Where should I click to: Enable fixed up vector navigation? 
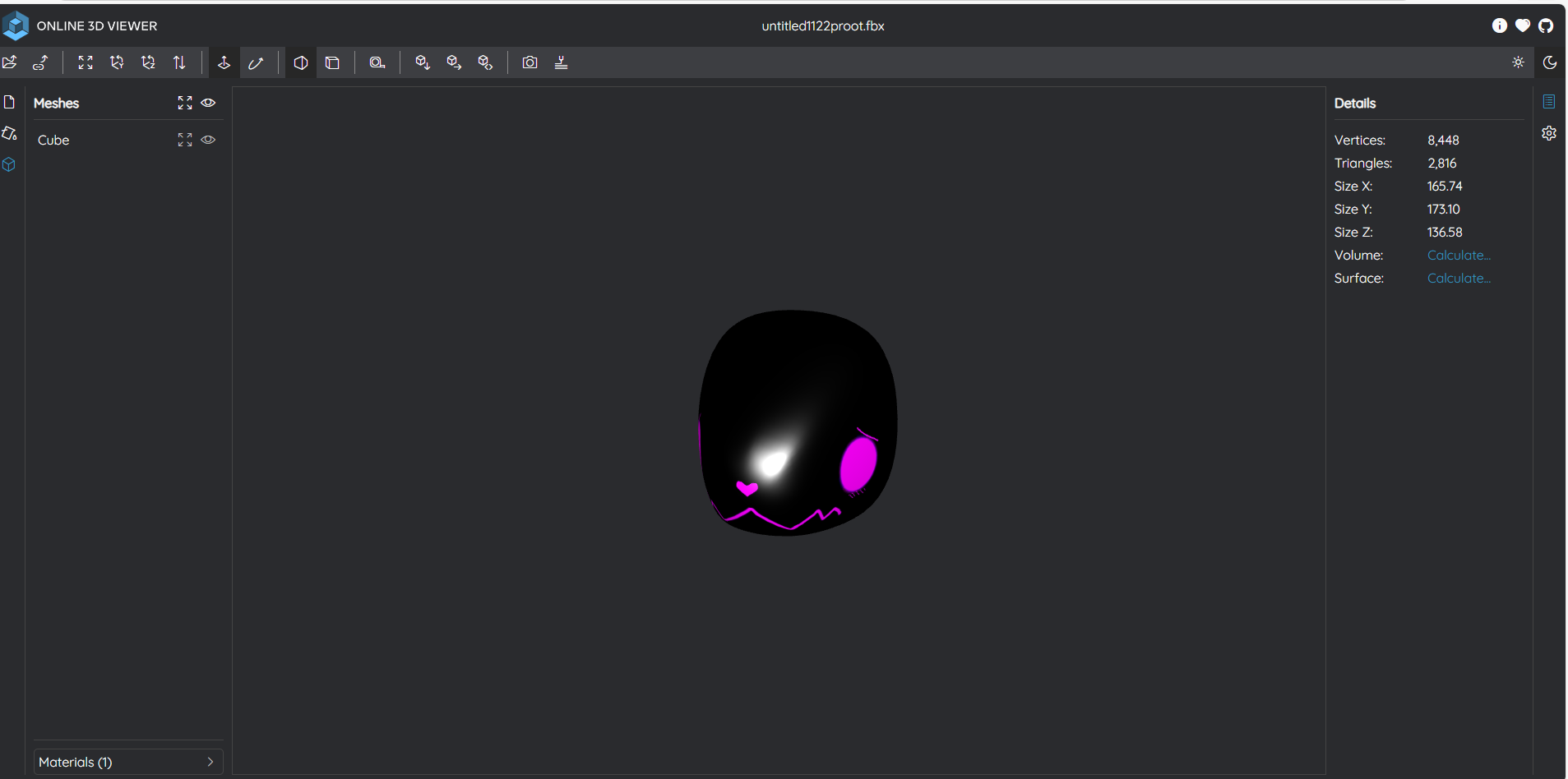224,62
